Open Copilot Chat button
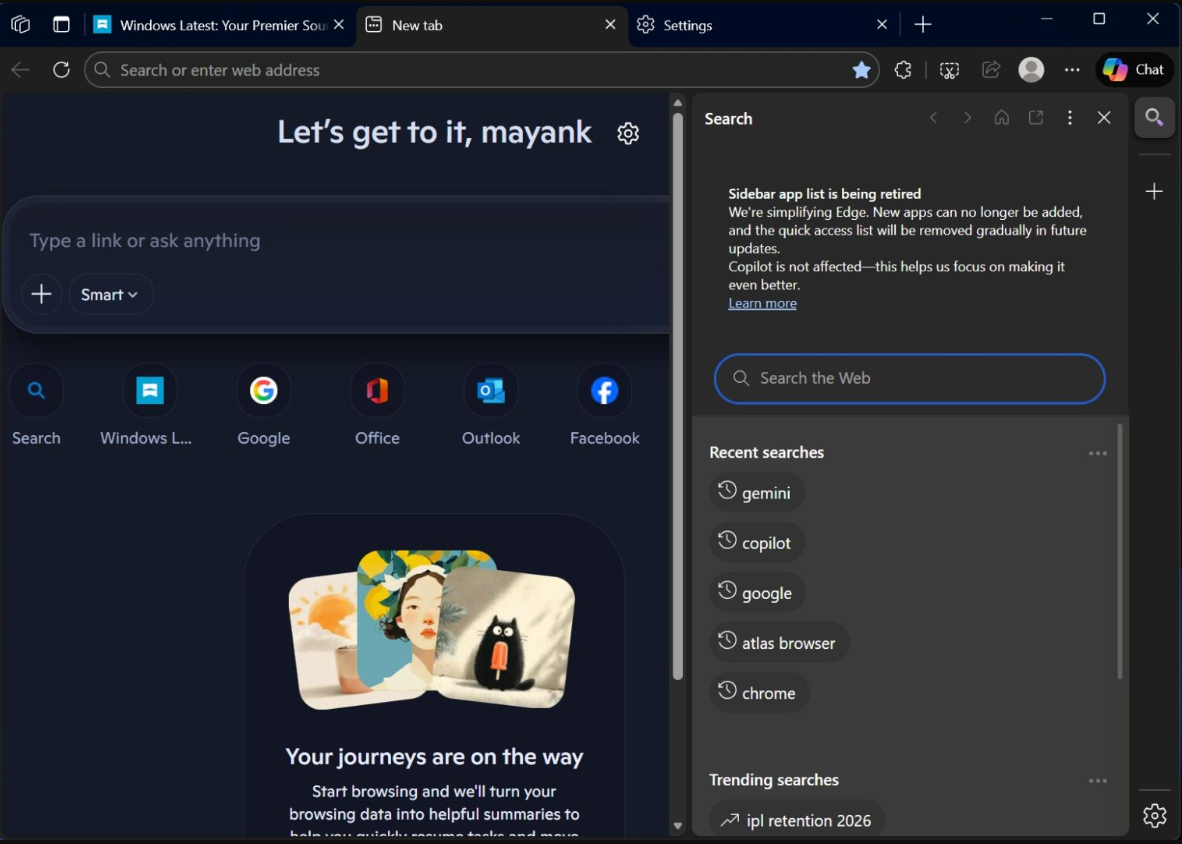This screenshot has width=1182, height=844. coord(1135,70)
